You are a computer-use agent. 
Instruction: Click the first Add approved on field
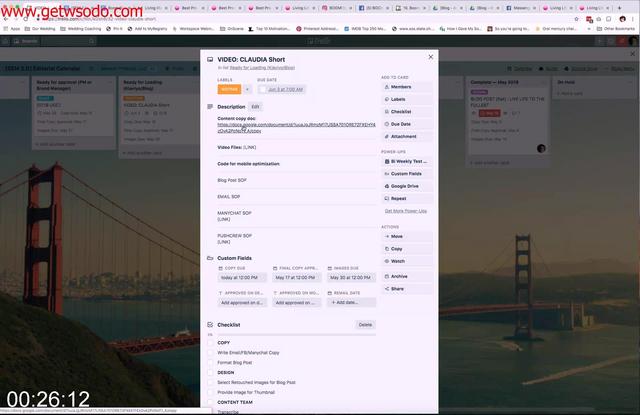point(242,302)
